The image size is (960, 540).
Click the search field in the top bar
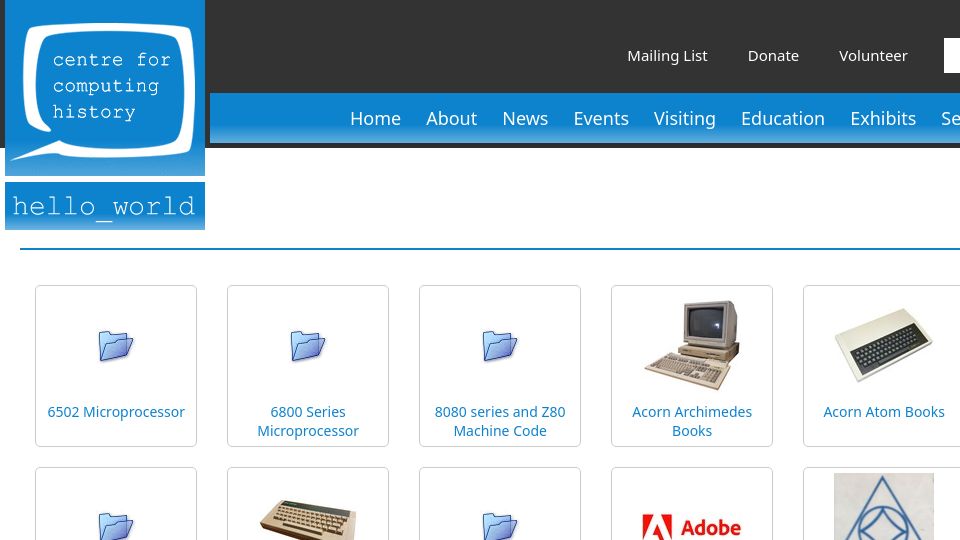click(952, 56)
